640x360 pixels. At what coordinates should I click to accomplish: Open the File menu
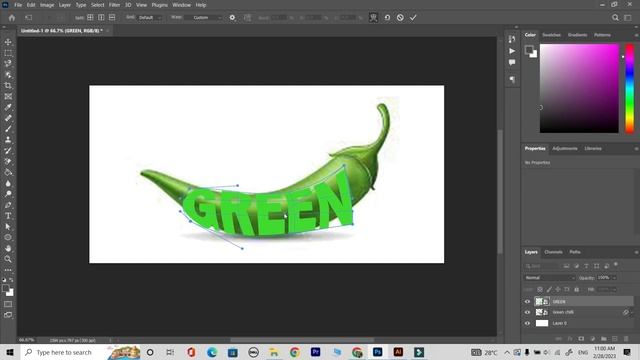point(18,5)
